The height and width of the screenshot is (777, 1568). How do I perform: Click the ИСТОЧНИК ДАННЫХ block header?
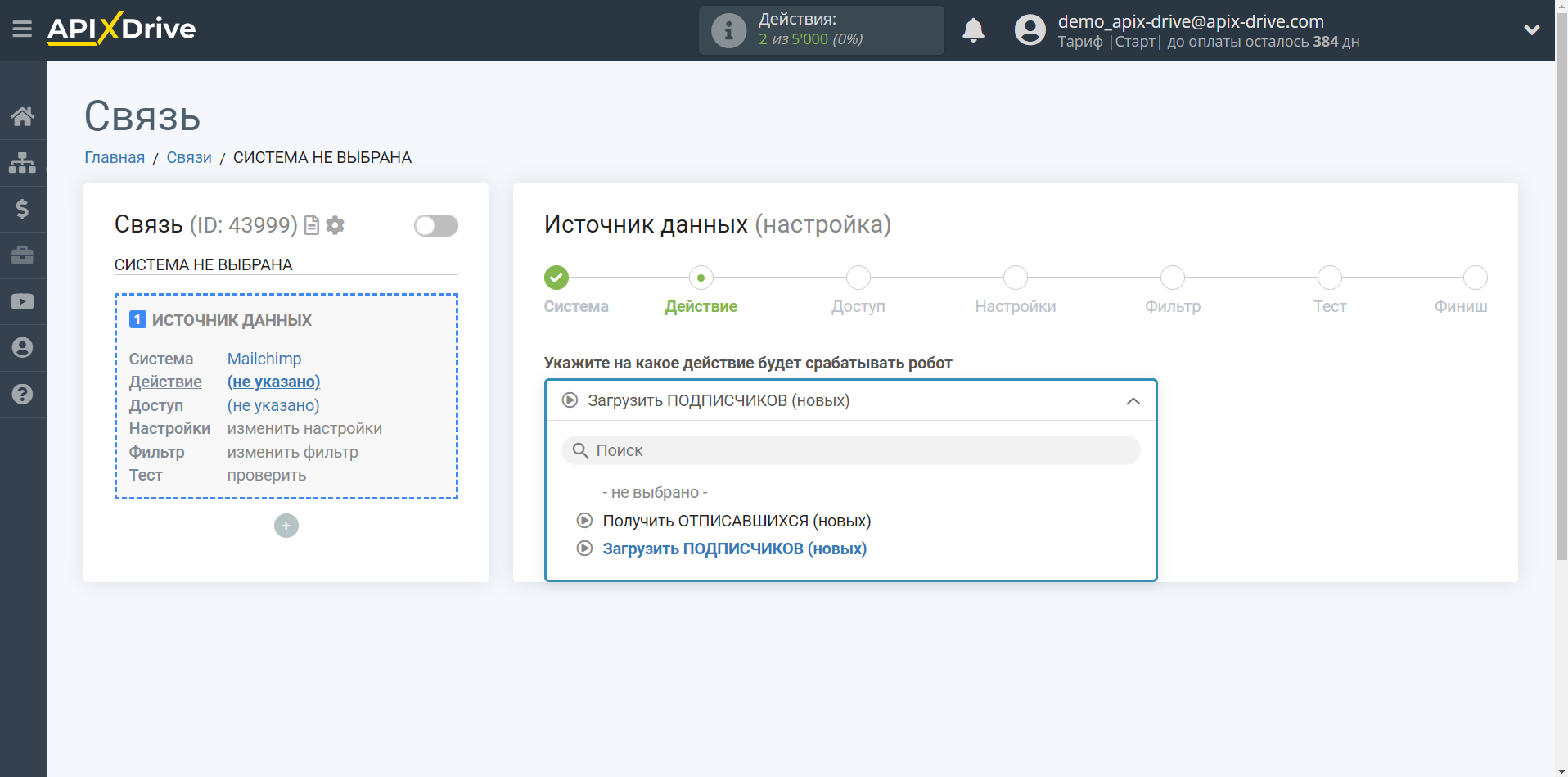(232, 320)
